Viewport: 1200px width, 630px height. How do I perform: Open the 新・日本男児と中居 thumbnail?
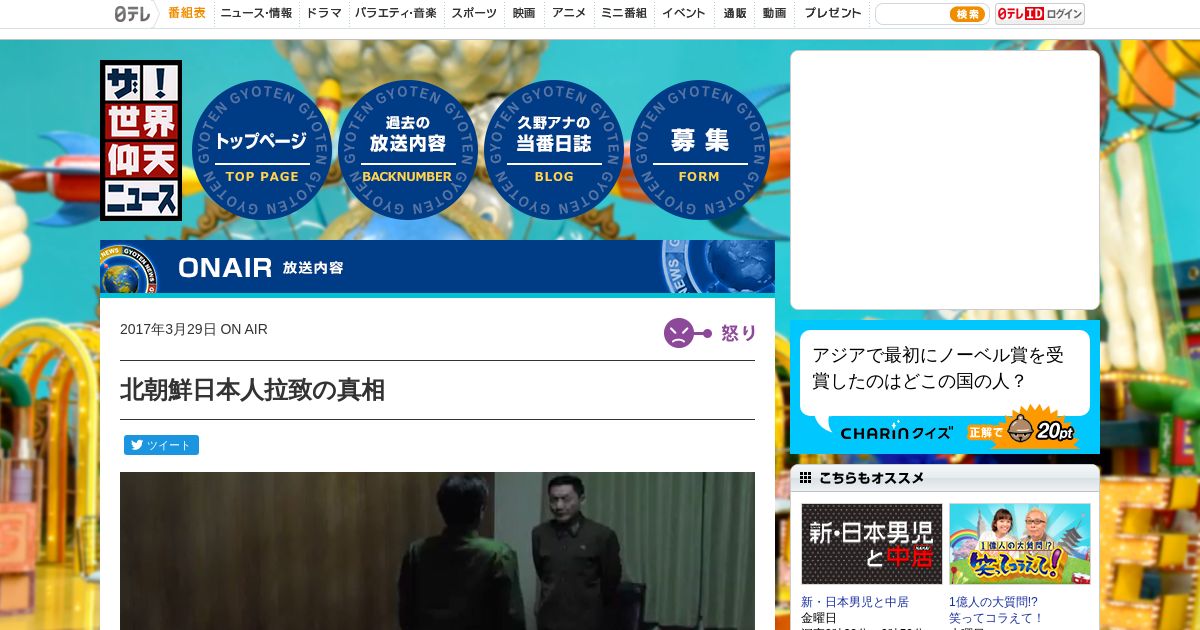872,544
